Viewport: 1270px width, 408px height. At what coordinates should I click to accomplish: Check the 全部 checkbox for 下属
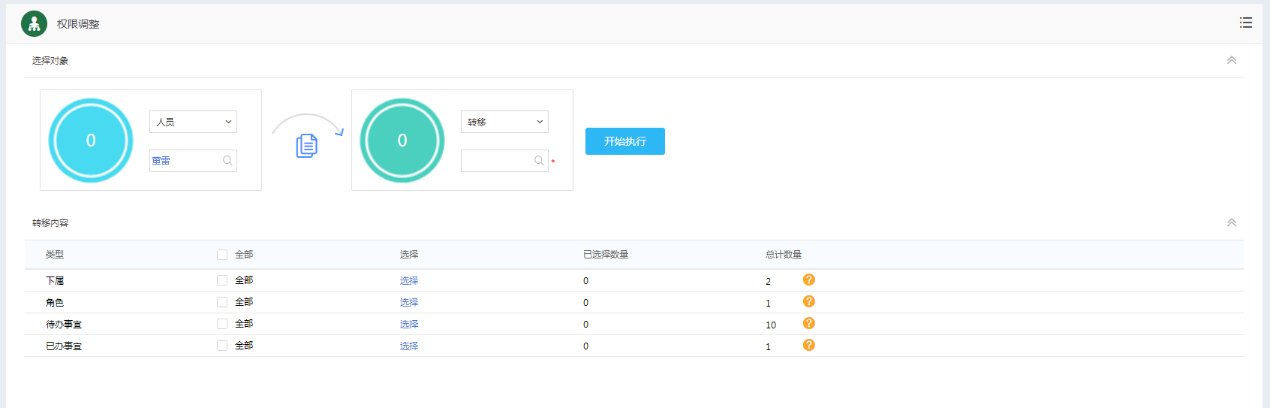click(222, 280)
